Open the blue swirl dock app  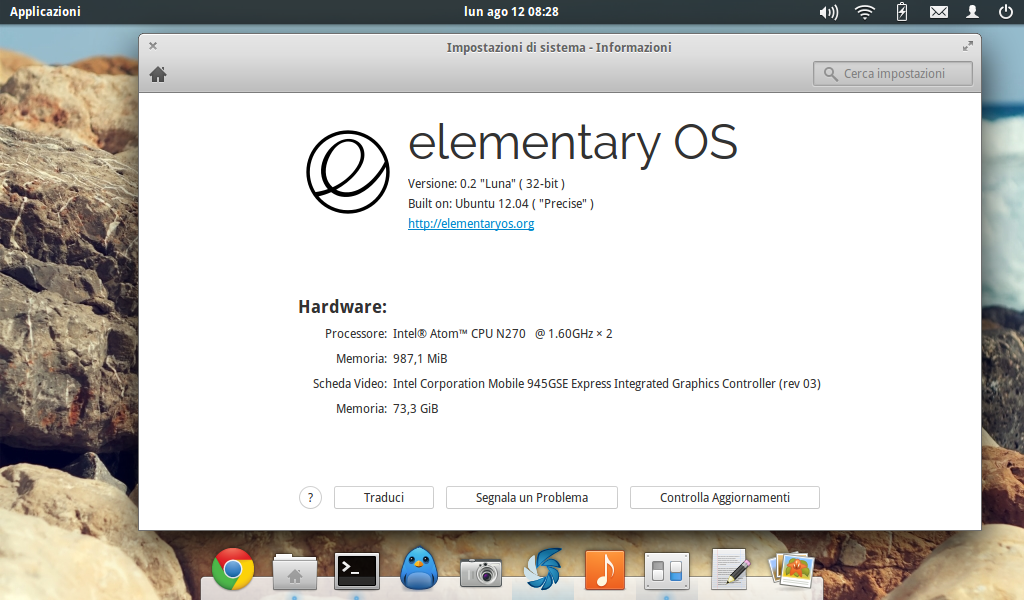pyautogui.click(x=543, y=569)
